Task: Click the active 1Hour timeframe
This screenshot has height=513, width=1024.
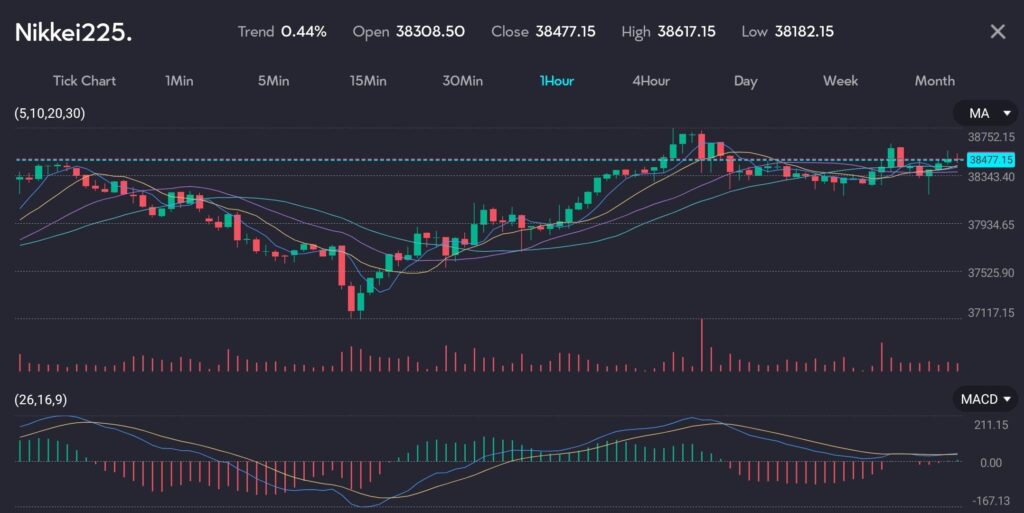Action: pyautogui.click(x=557, y=81)
